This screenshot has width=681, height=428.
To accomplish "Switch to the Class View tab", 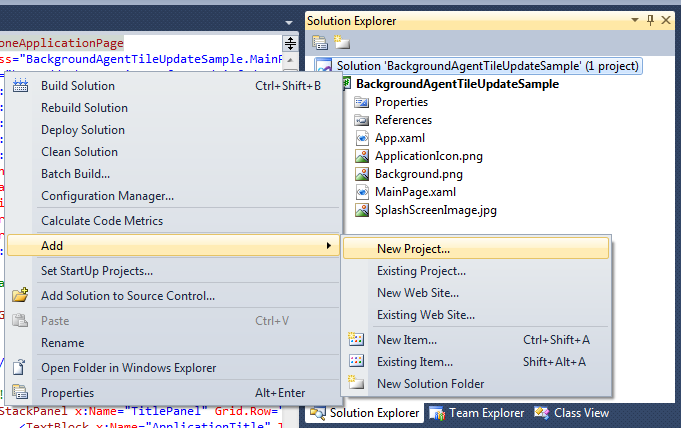I will 572,413.
